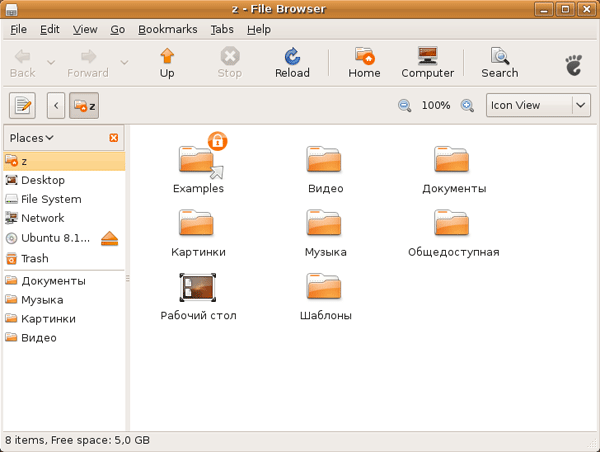Click the zoom out magnifier icon
This screenshot has width=600, height=452.
405,105
